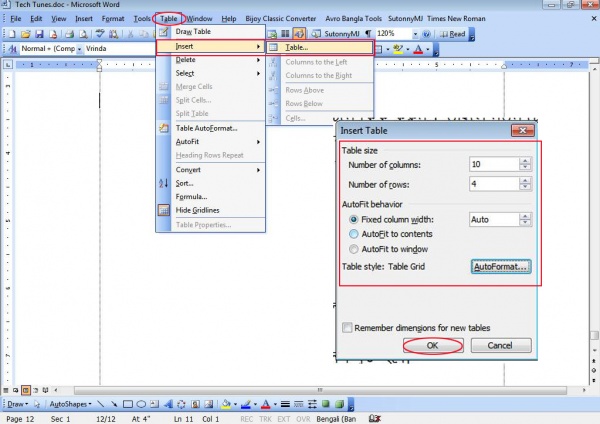Click the Save floppy disk icon
The width and height of the screenshot is (600, 424).
click(x=39, y=34)
